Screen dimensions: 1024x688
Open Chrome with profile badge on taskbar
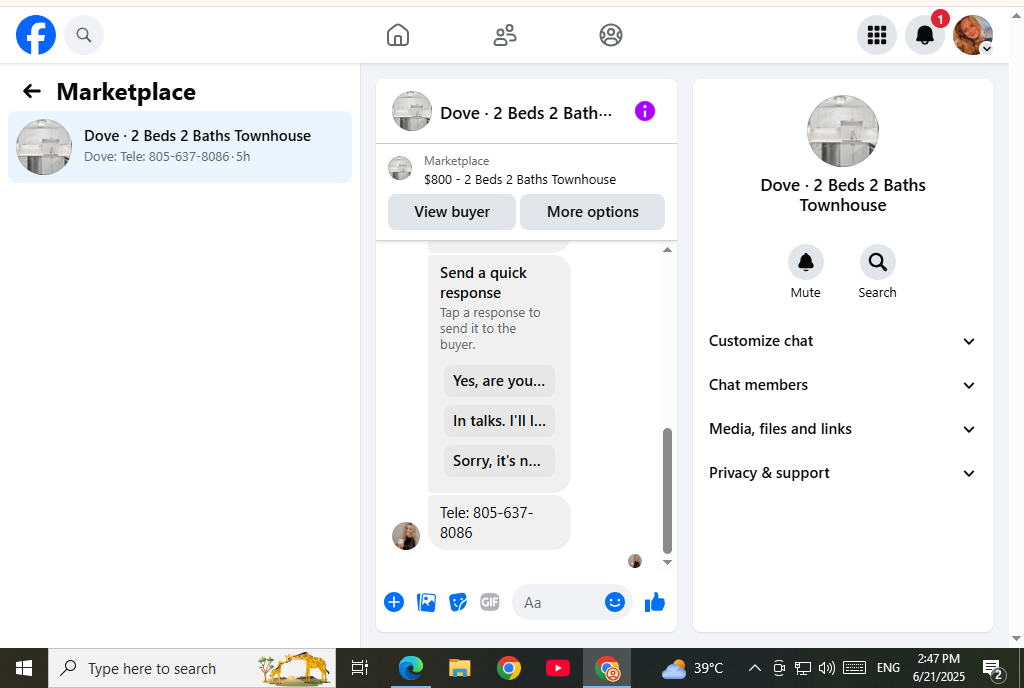(x=607, y=668)
